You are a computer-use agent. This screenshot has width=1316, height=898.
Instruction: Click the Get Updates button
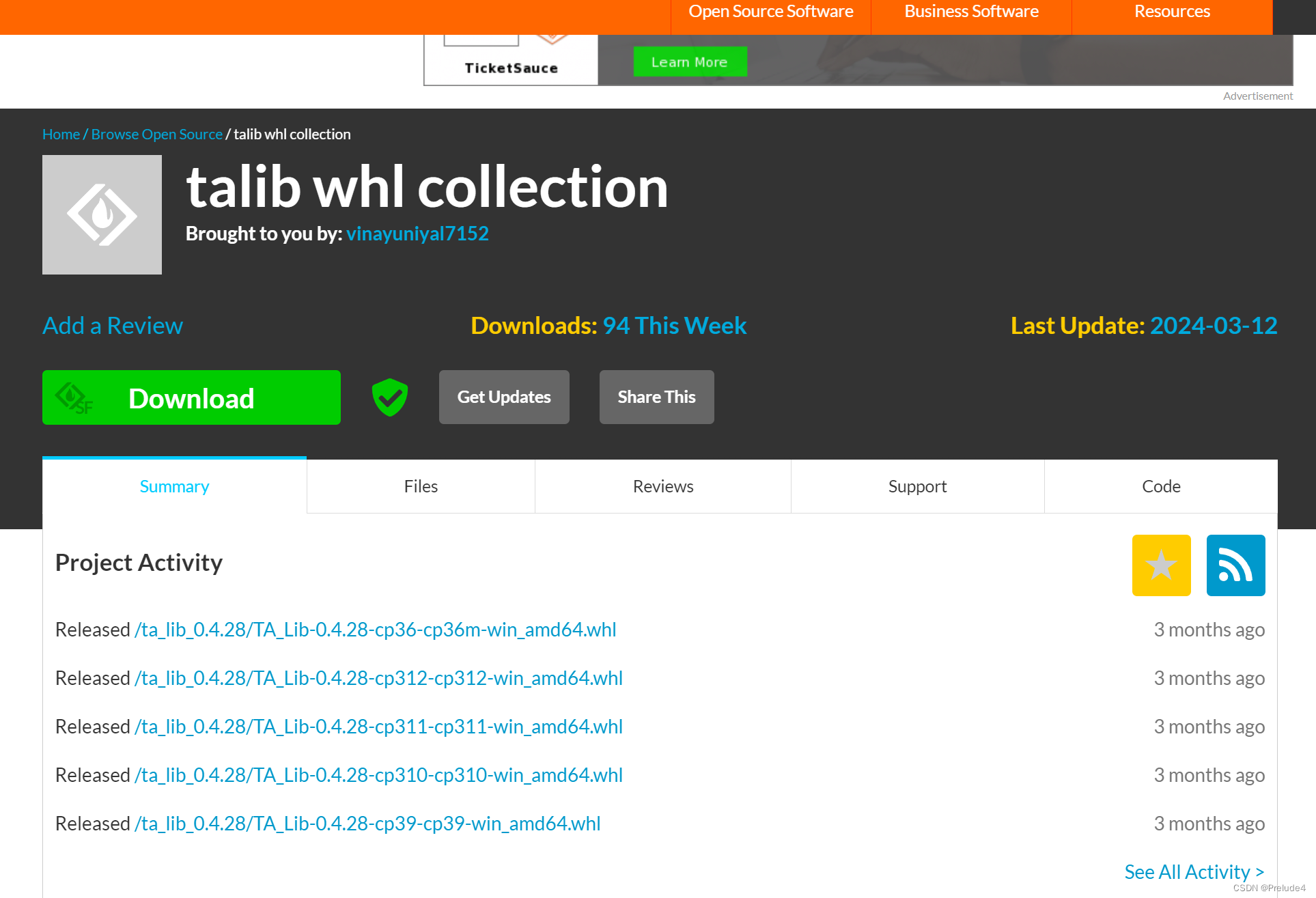(504, 397)
